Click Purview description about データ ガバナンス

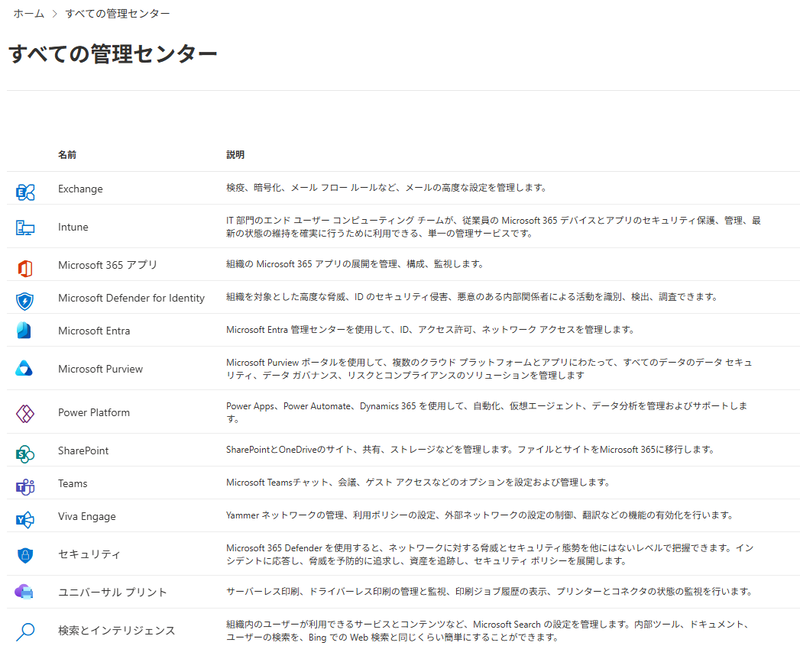tap(490, 369)
